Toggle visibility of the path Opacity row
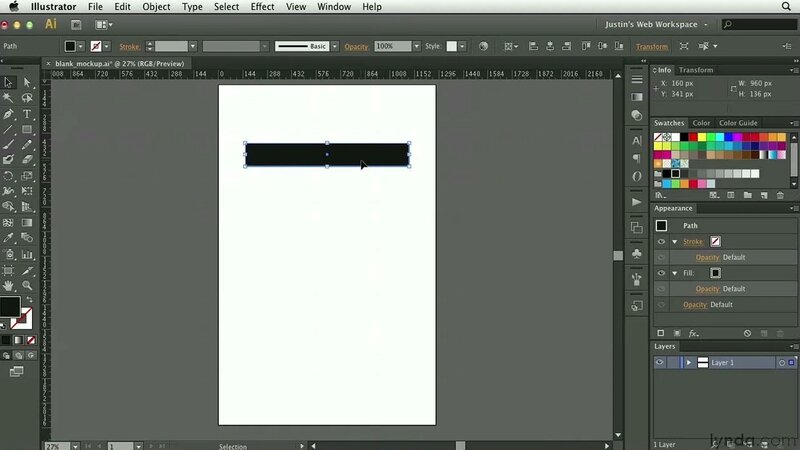This screenshot has width=800, height=450. coord(661,305)
